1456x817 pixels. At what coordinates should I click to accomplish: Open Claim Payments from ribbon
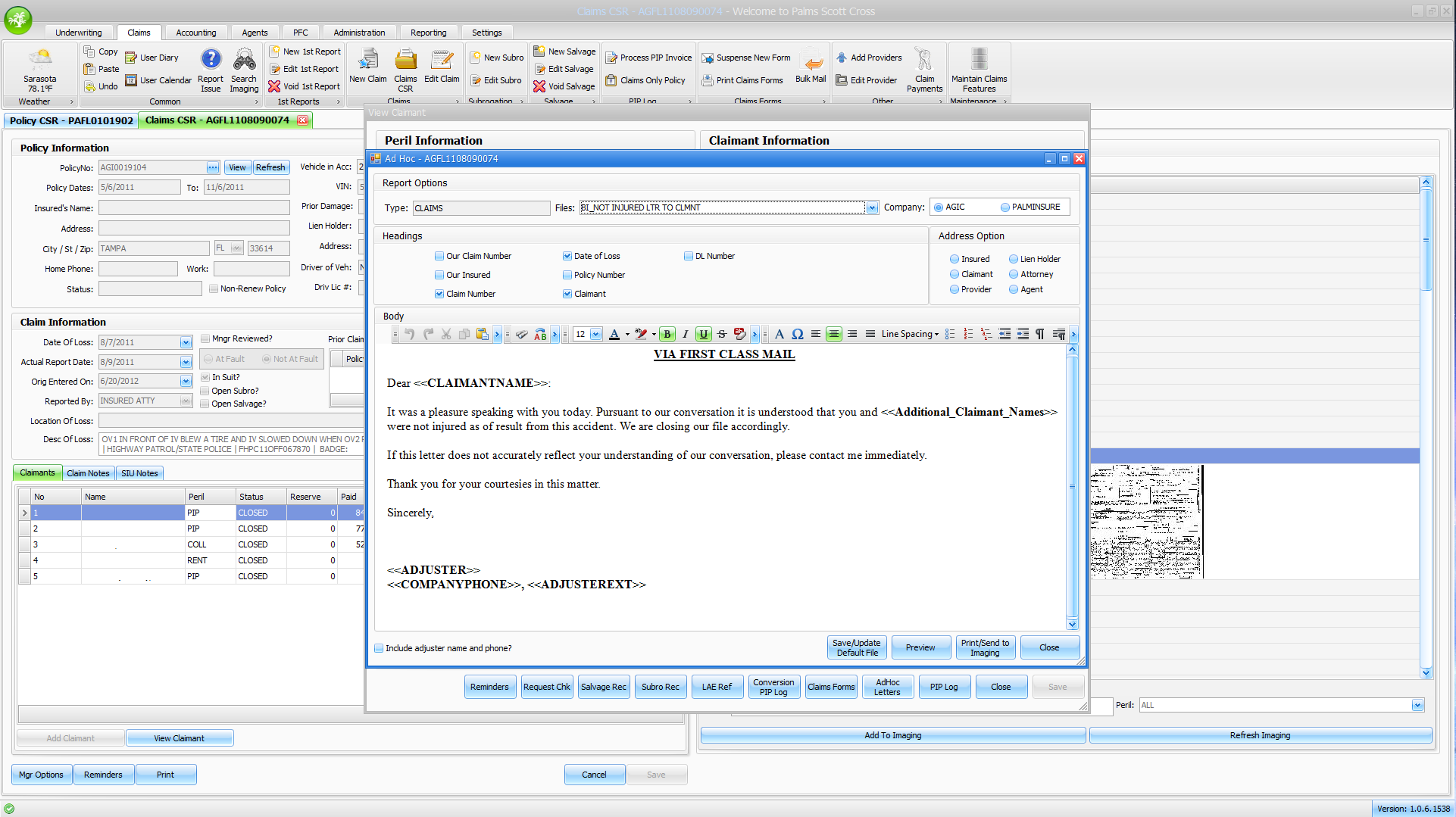tap(924, 70)
